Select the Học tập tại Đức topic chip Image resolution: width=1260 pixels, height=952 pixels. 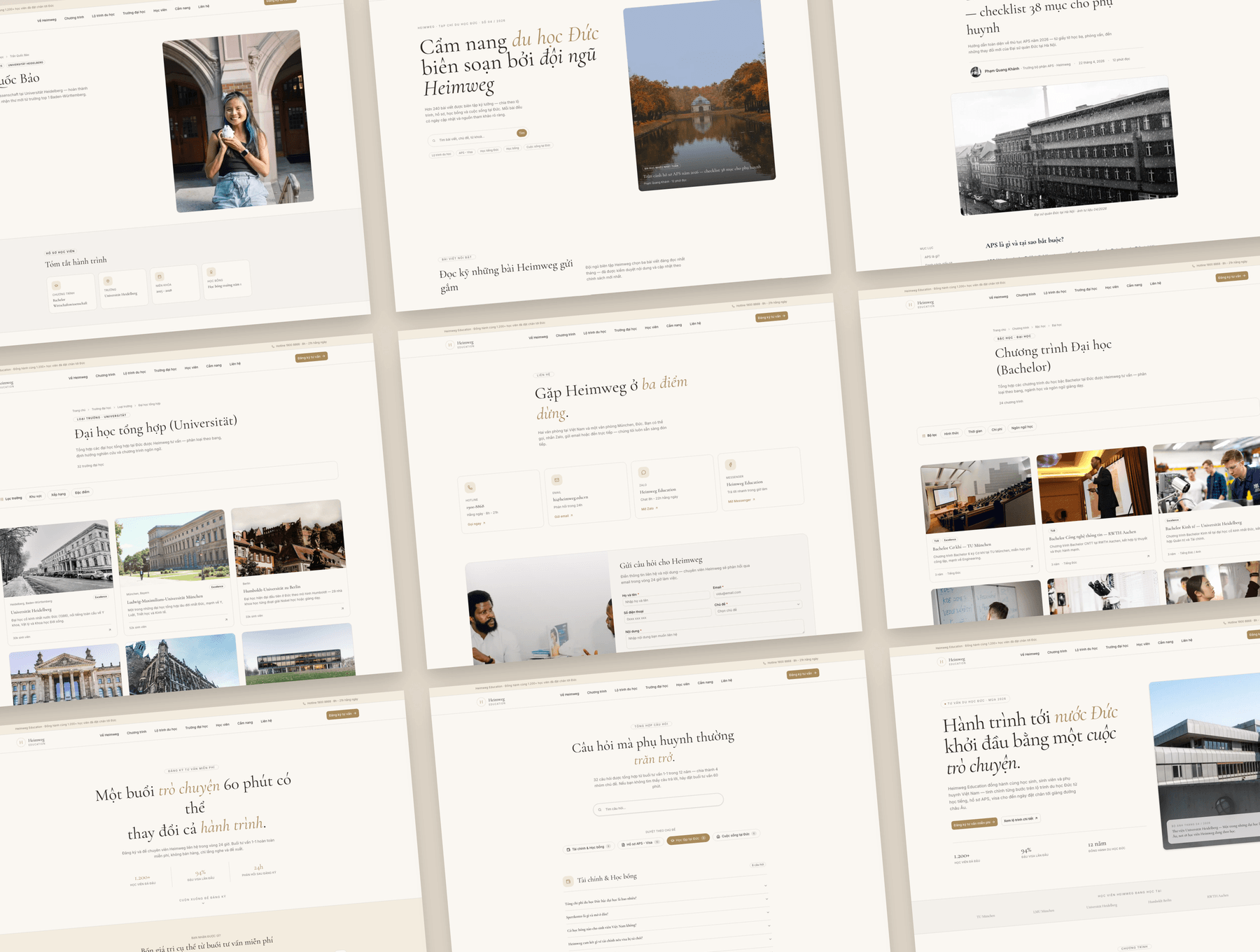pos(688,839)
